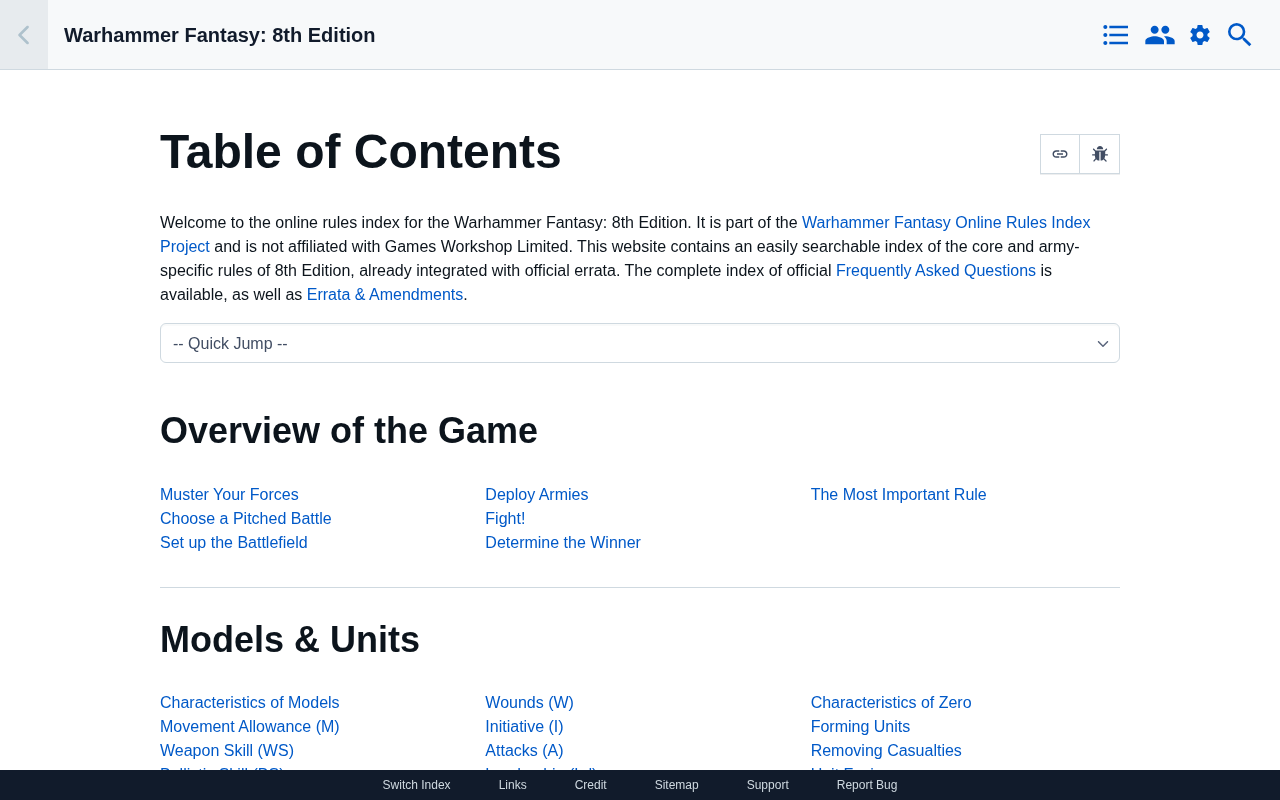The image size is (1280, 800).
Task: Copy page link via chain icon
Action: (x=1060, y=154)
